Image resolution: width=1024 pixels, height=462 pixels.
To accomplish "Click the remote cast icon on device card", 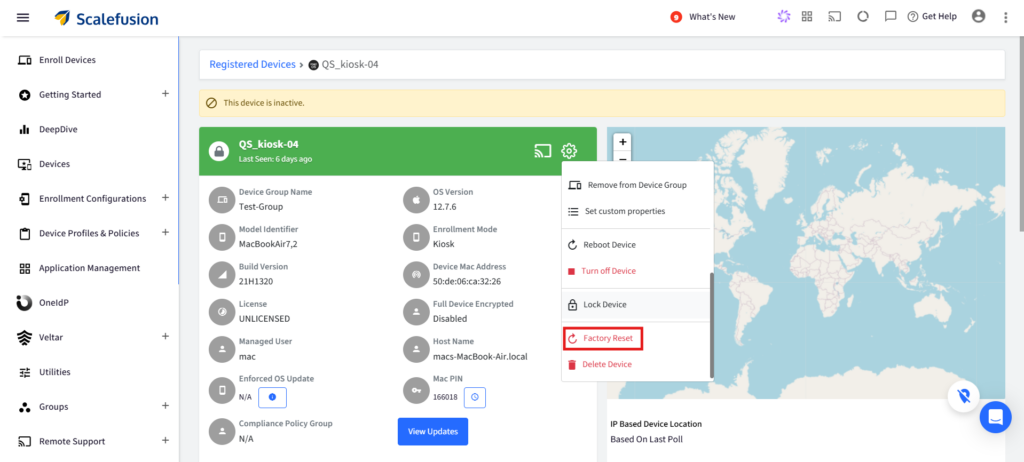I will pos(543,152).
